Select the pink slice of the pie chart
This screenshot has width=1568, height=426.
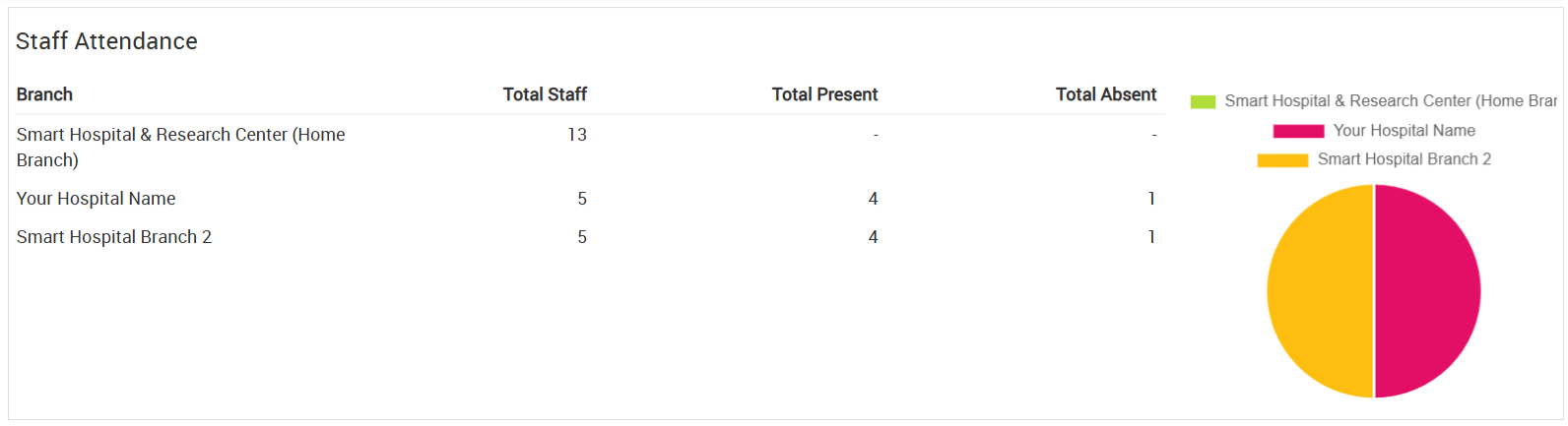(1428, 291)
